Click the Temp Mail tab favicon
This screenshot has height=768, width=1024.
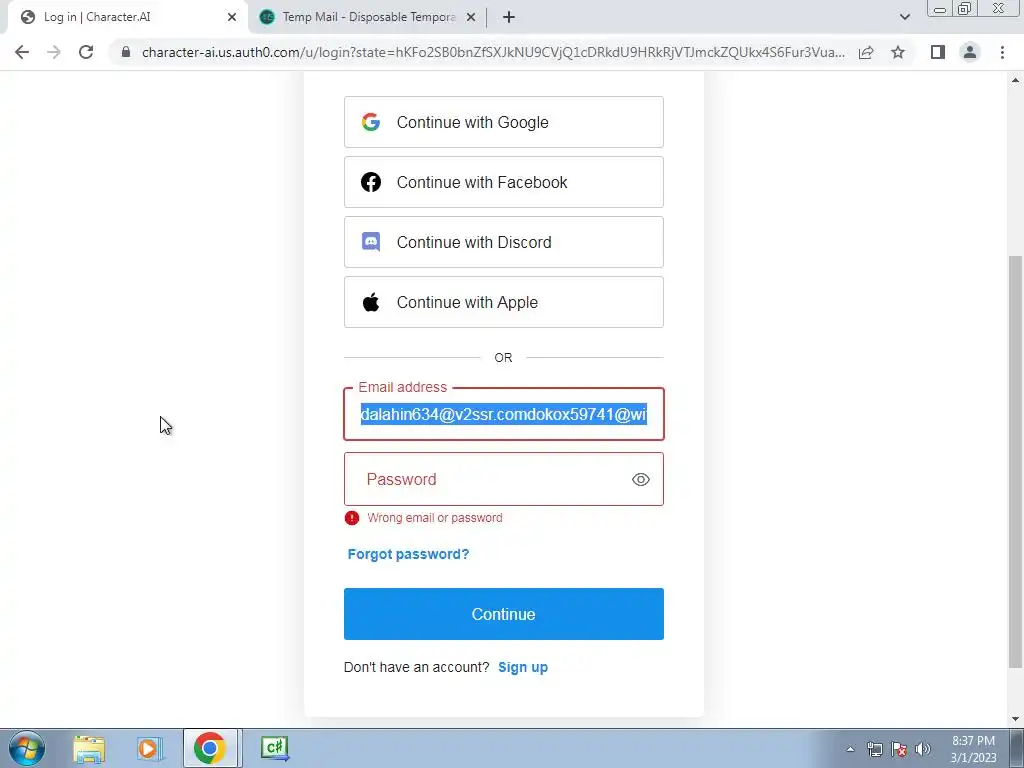(x=267, y=17)
